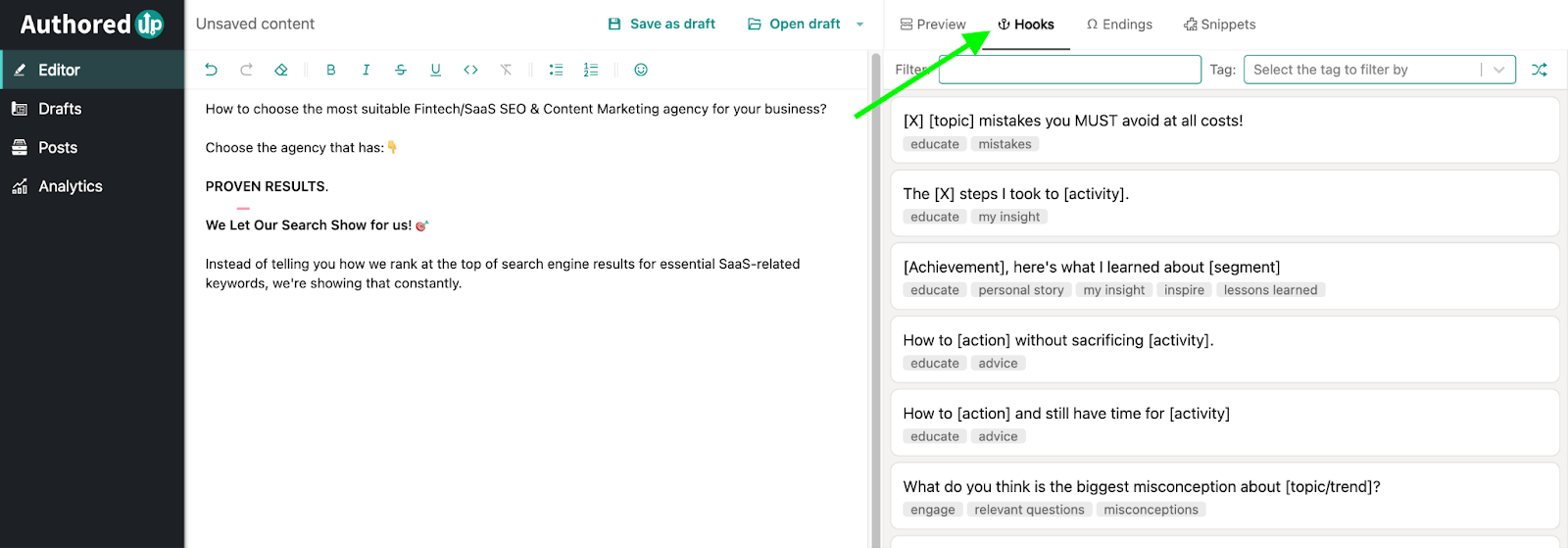Insert a bulleted list
Screen dimensions: 1568x548
pyautogui.click(x=556, y=70)
